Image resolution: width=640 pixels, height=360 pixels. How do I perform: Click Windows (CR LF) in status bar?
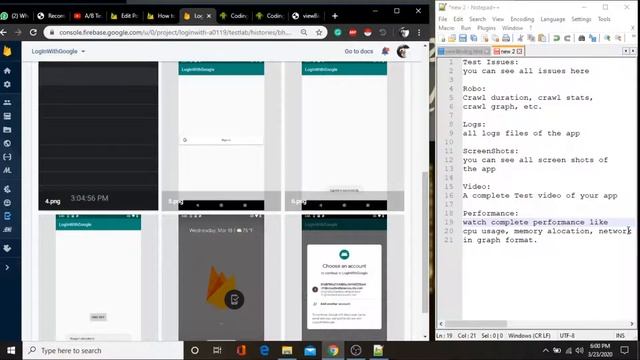(x=529, y=336)
